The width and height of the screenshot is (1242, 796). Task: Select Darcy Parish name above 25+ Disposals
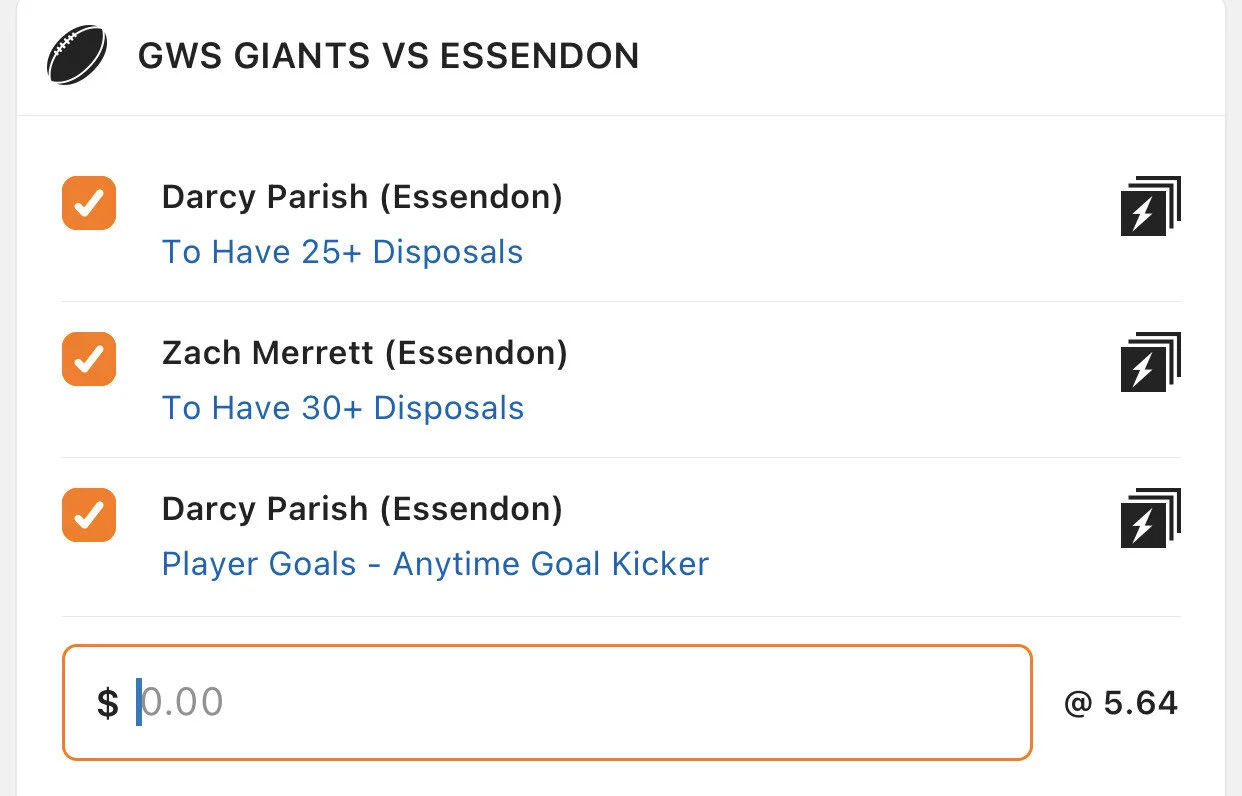click(x=361, y=197)
